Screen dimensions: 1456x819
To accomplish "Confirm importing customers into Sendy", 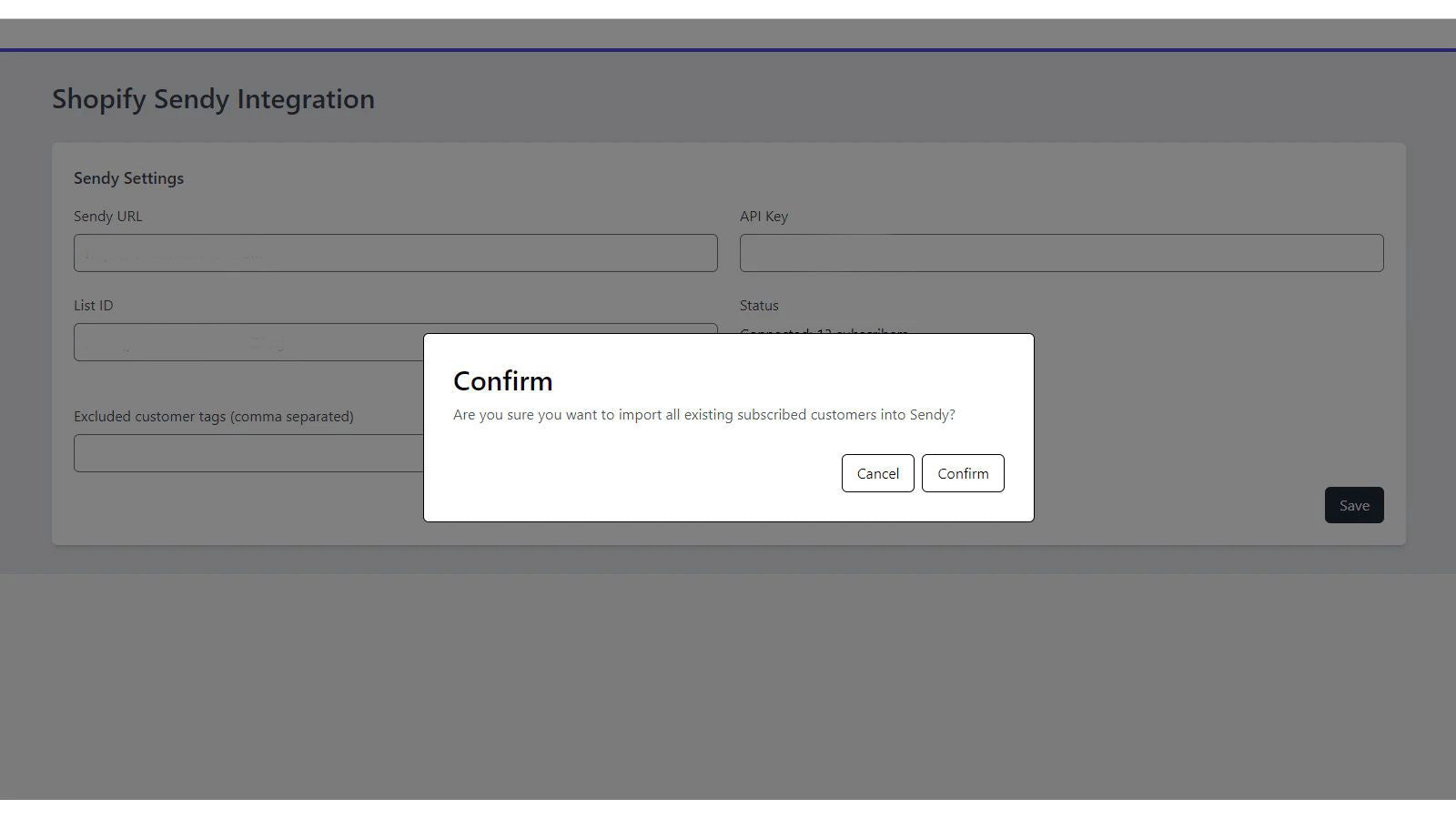I will click(963, 473).
